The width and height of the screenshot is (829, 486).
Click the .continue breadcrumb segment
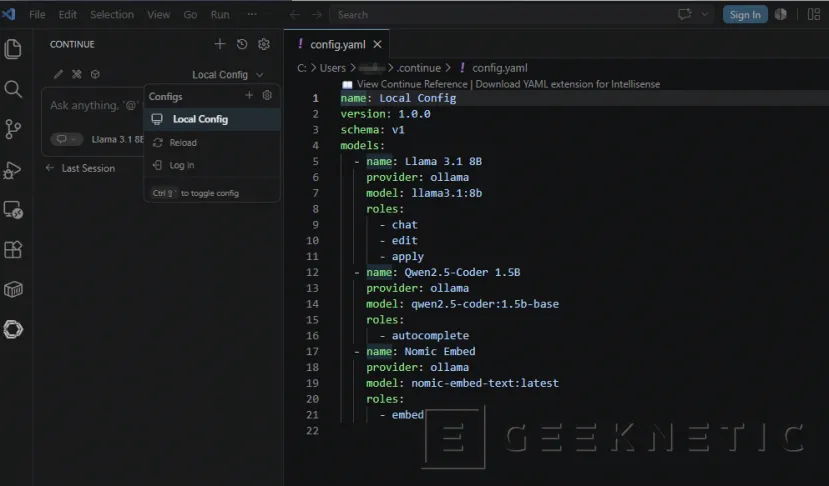pyautogui.click(x=419, y=68)
